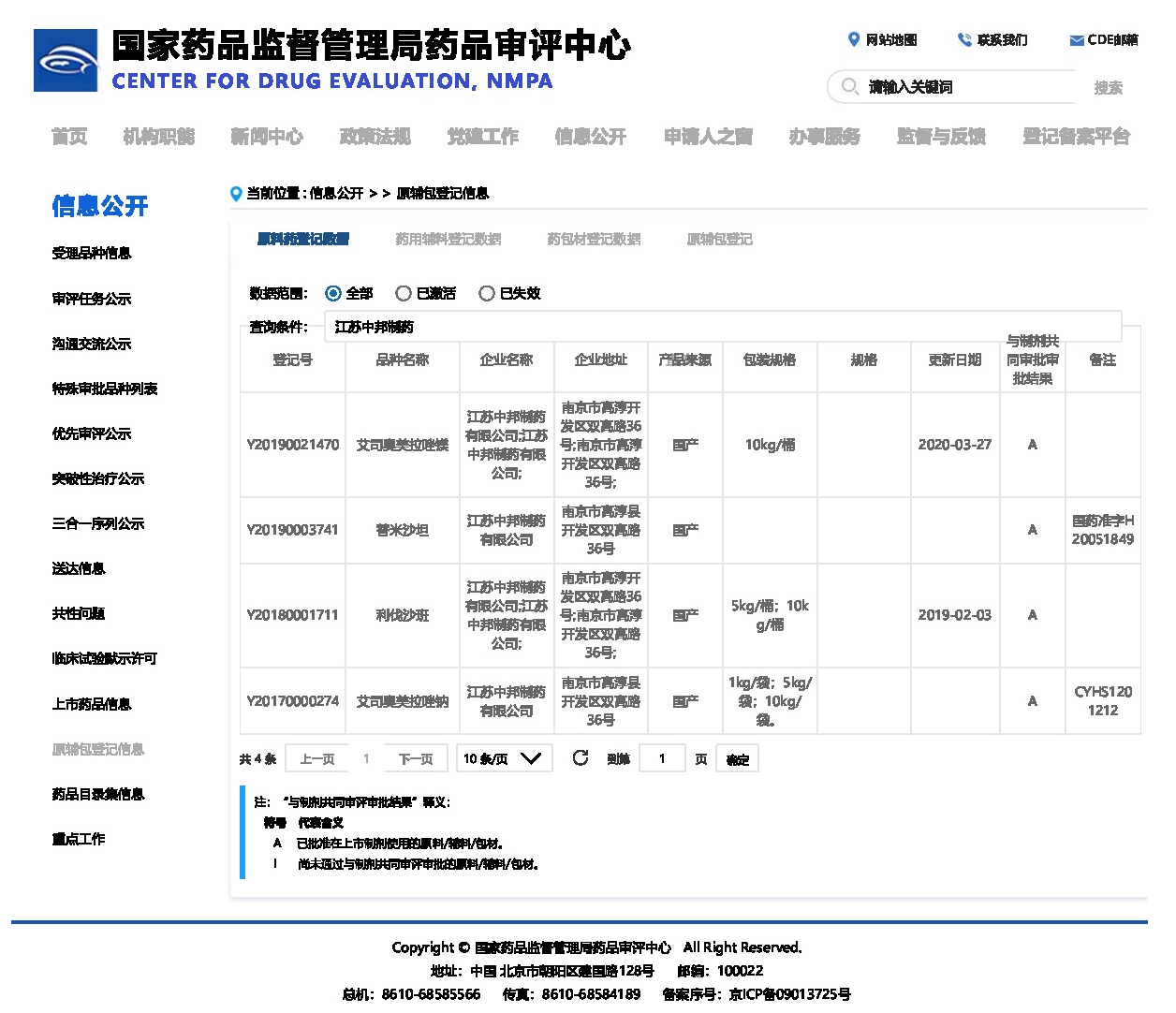Switch to 药包材登记数据 tab
Viewport: 1176px width, 1013px height.
click(x=594, y=240)
